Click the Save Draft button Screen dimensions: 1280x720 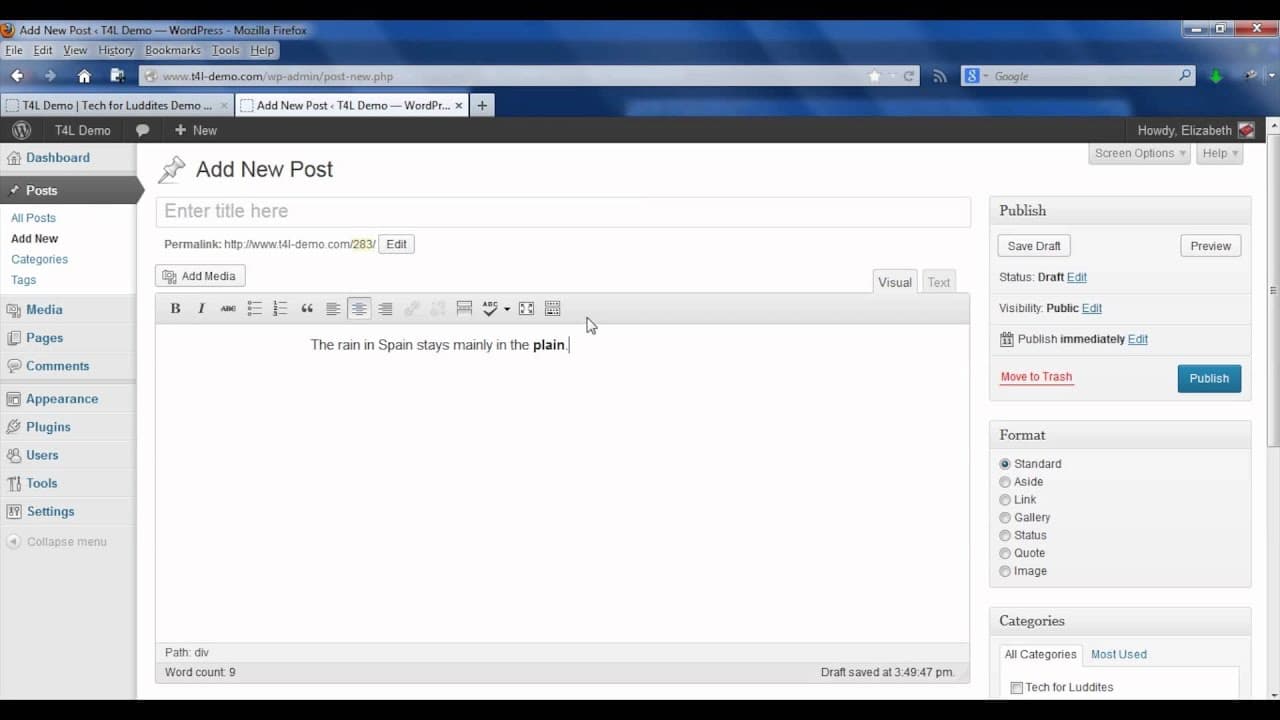coord(1034,246)
